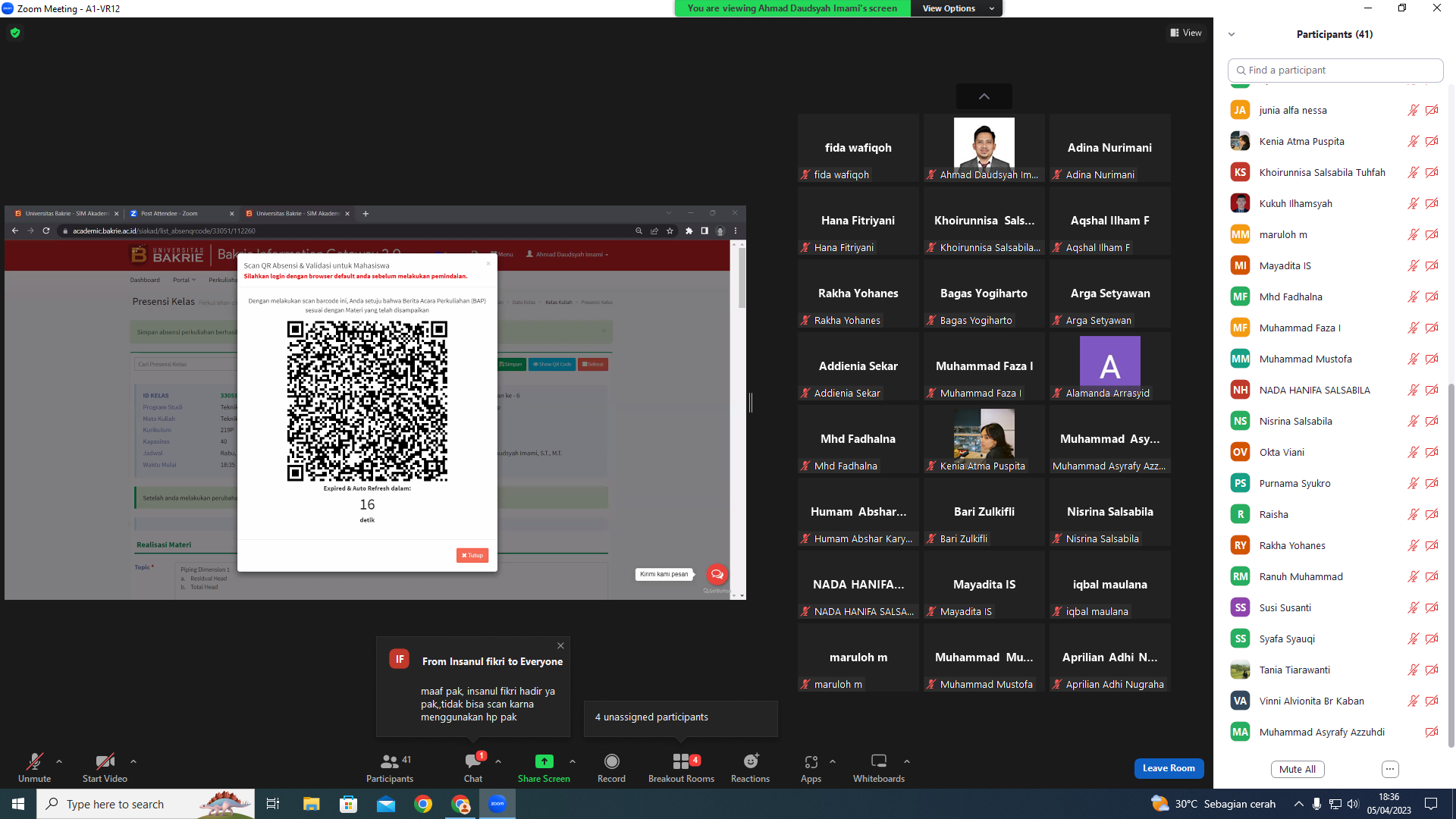
Task: Expand Share Screen options arrow
Action: tap(573, 761)
